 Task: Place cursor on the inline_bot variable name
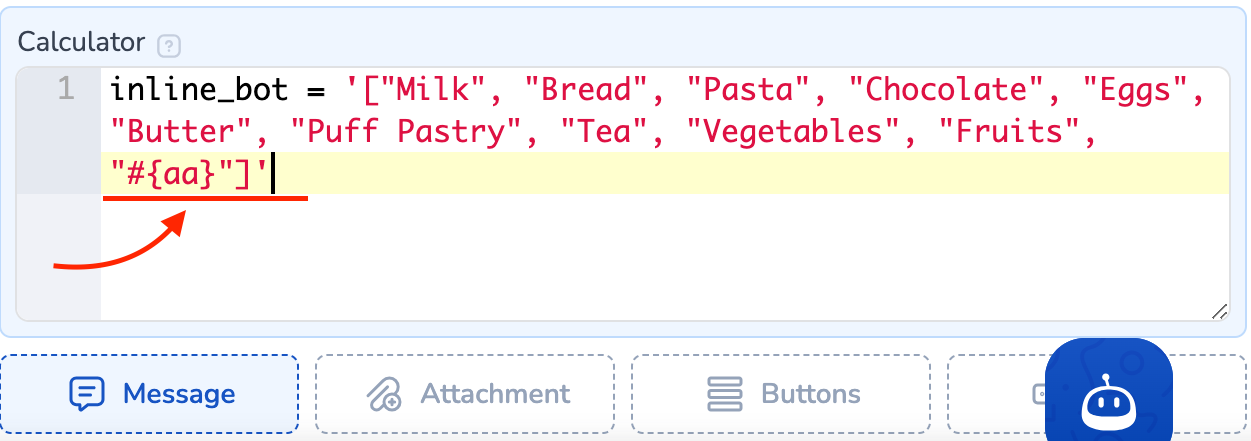click(199, 91)
